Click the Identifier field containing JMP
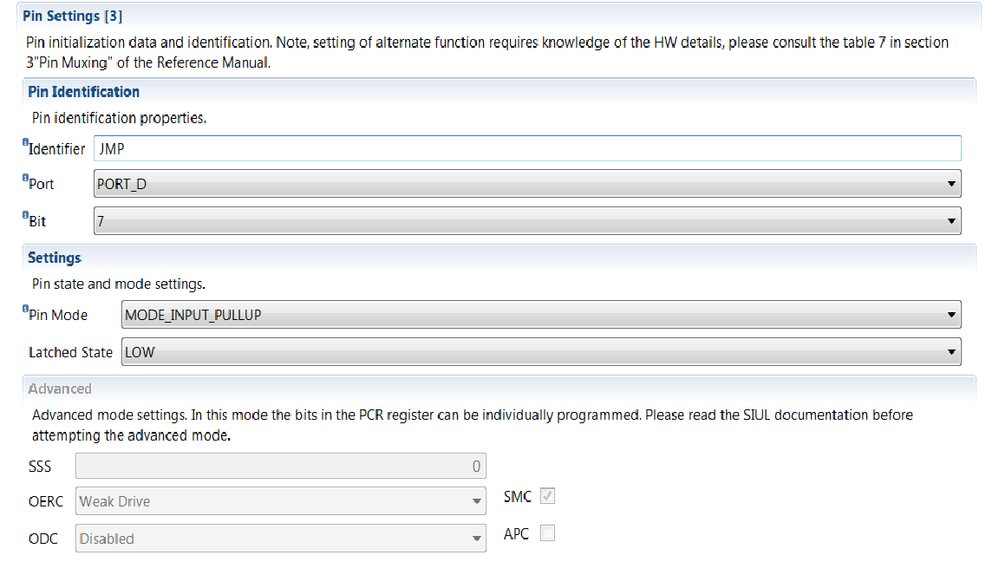 (527, 148)
